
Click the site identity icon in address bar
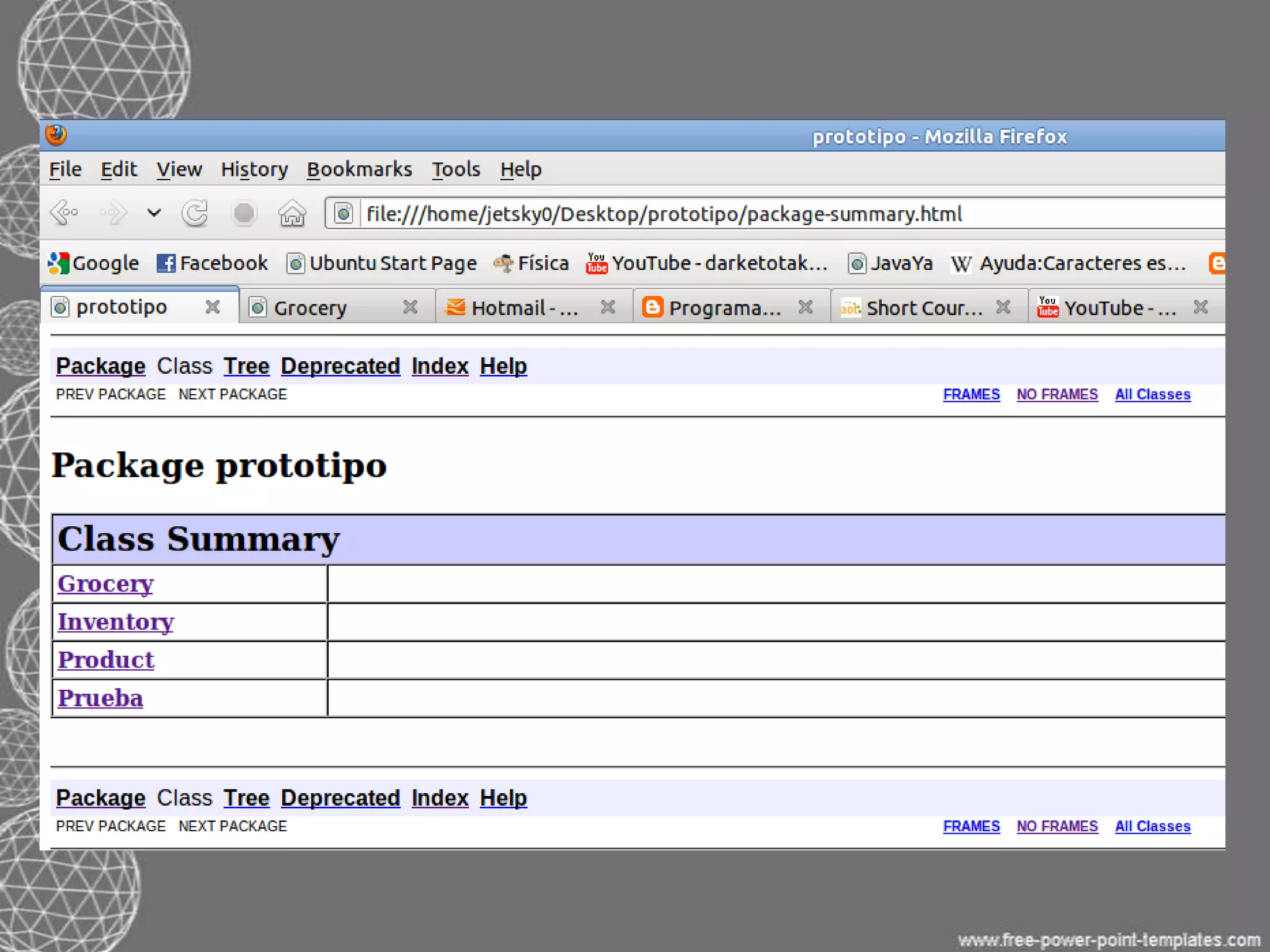coord(343,214)
